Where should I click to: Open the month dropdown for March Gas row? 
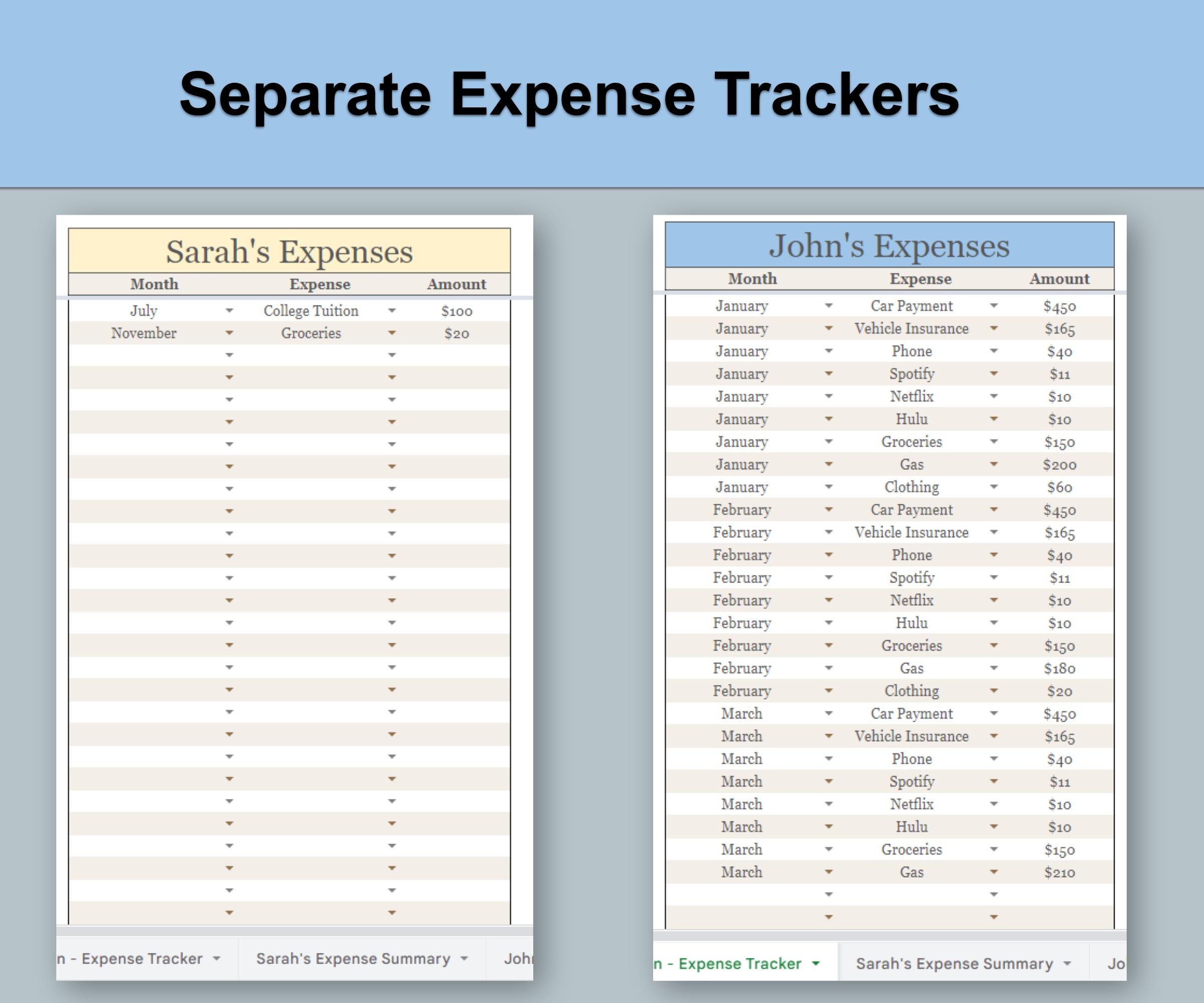click(x=830, y=872)
